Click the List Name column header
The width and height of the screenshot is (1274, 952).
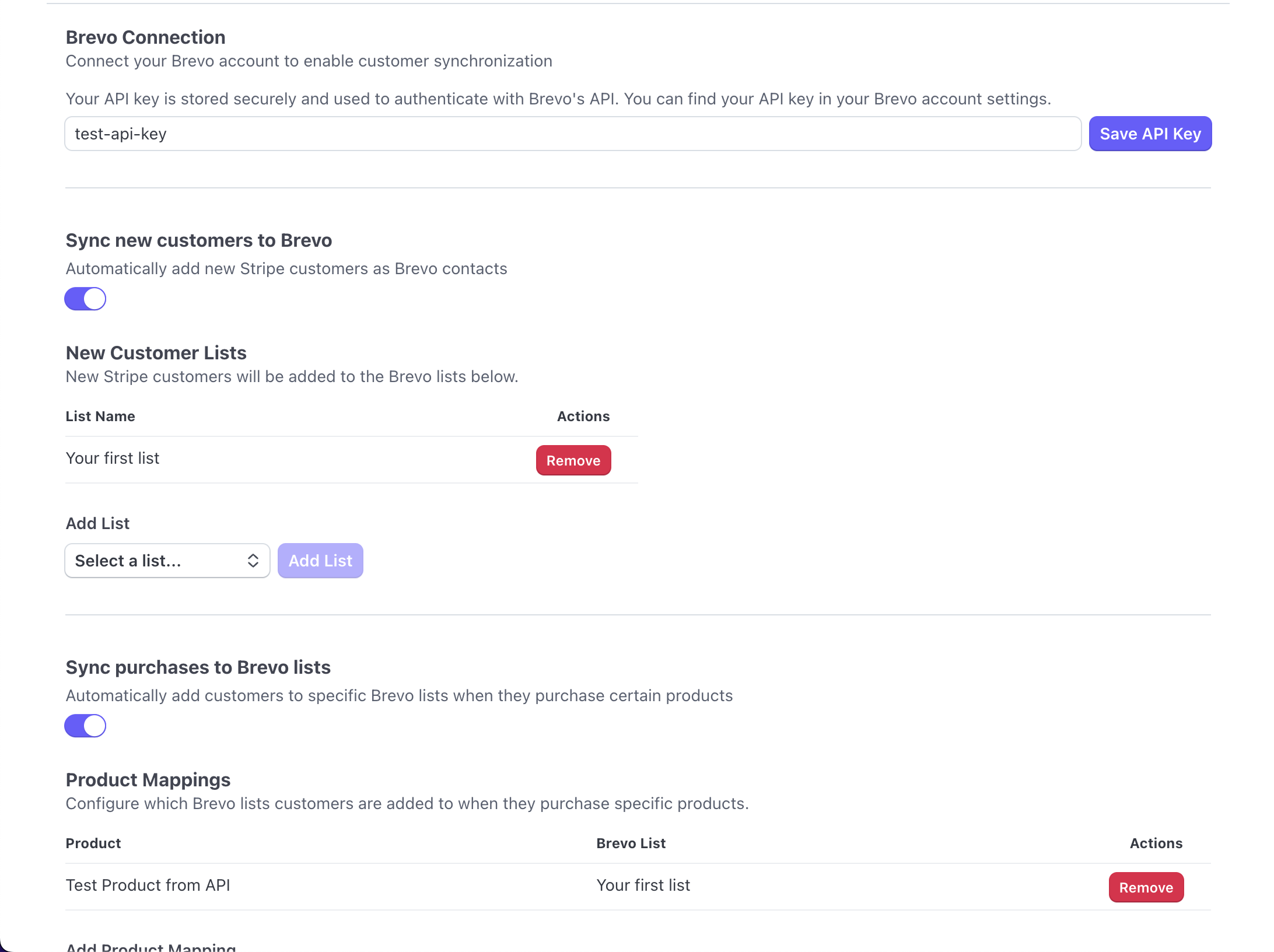click(100, 416)
